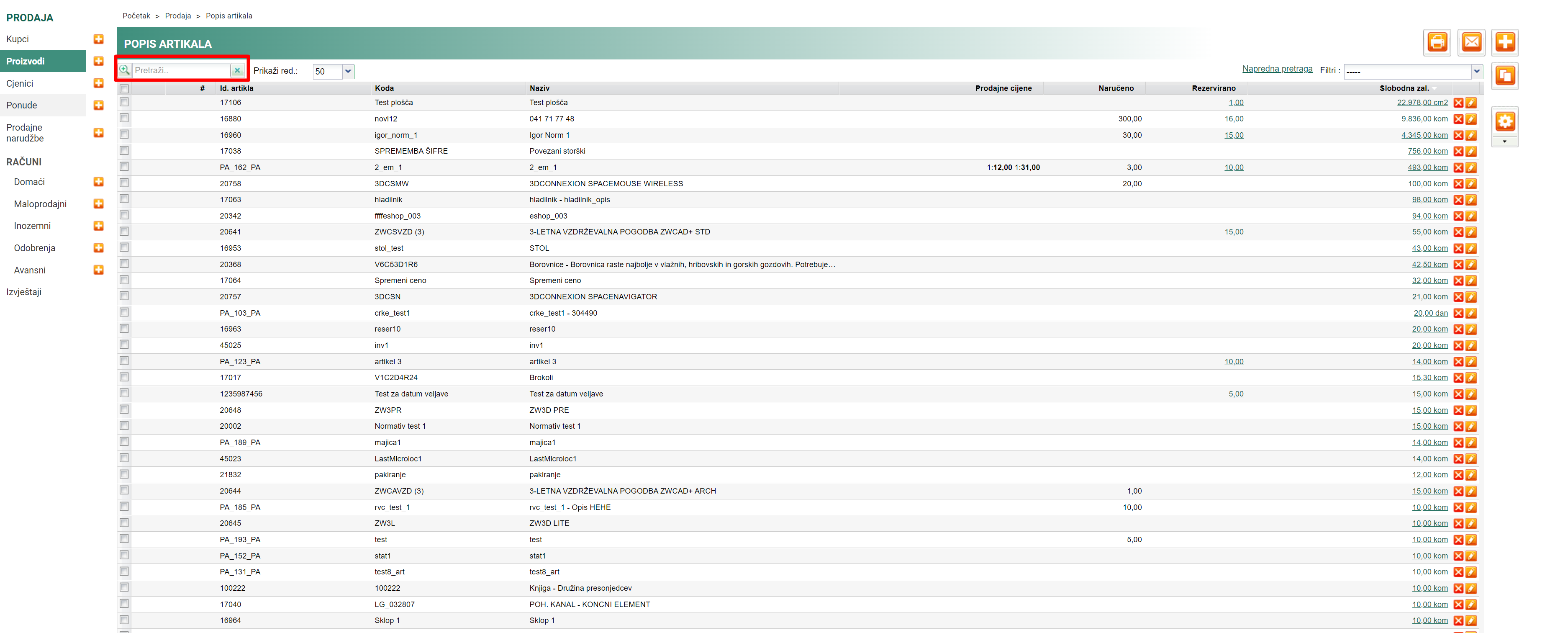Image resolution: width=1568 pixels, height=633 pixels.
Task: Edit article 16880 with pencil icon
Action: tap(1470, 119)
